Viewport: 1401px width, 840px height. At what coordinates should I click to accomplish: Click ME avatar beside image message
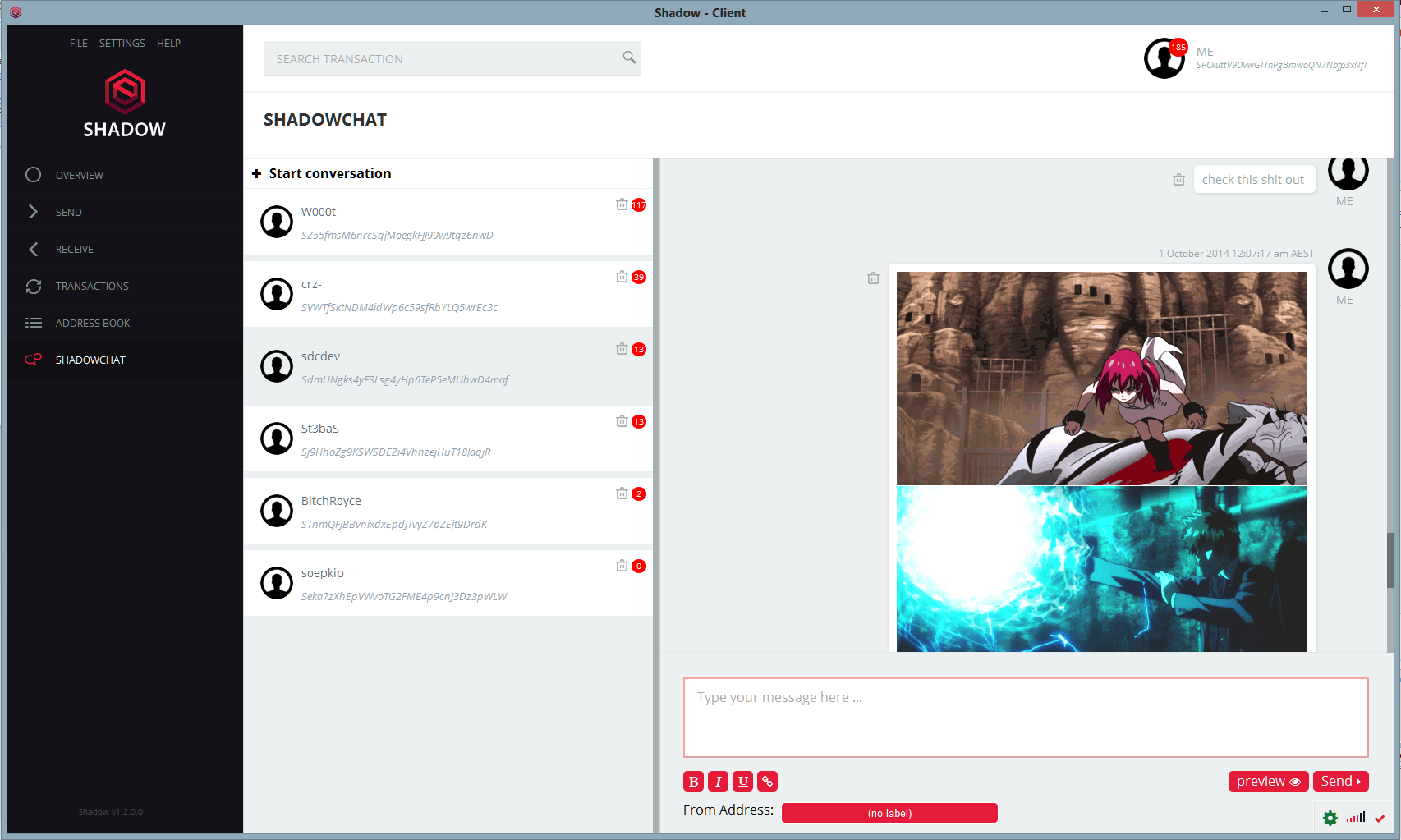(1348, 269)
